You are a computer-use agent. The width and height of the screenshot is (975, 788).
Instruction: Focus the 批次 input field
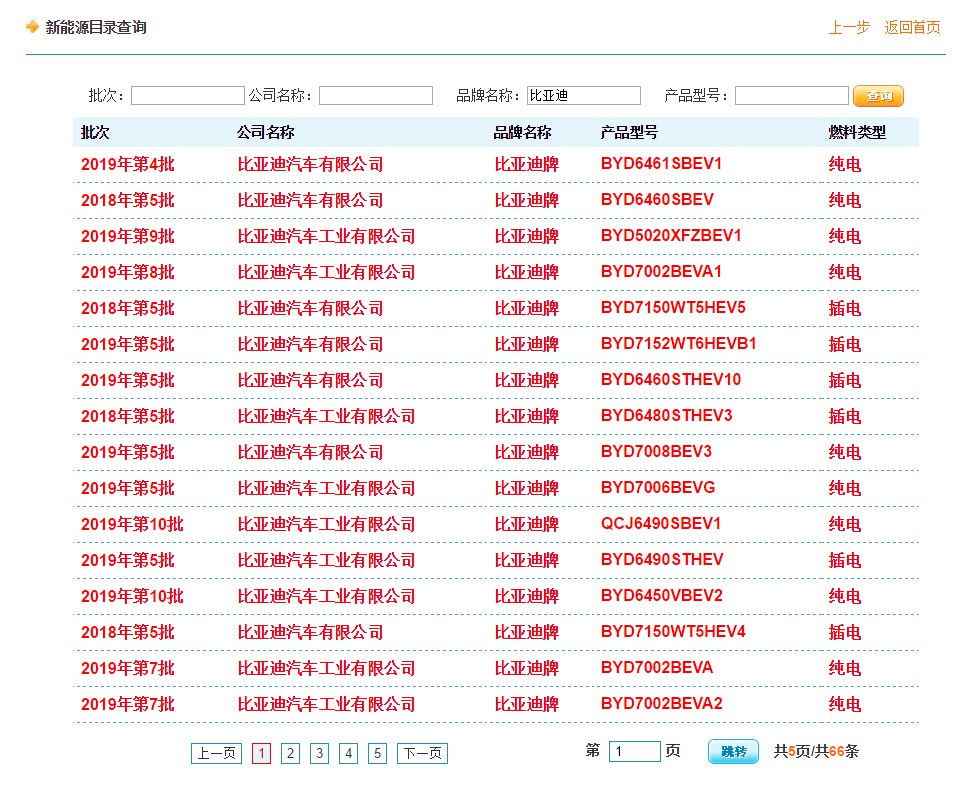coord(187,96)
